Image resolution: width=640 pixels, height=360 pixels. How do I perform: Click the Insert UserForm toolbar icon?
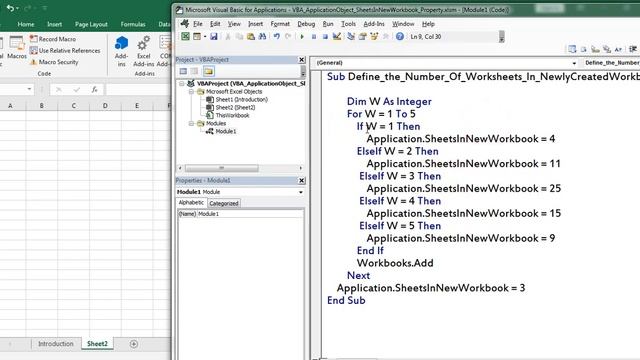(x=197, y=36)
